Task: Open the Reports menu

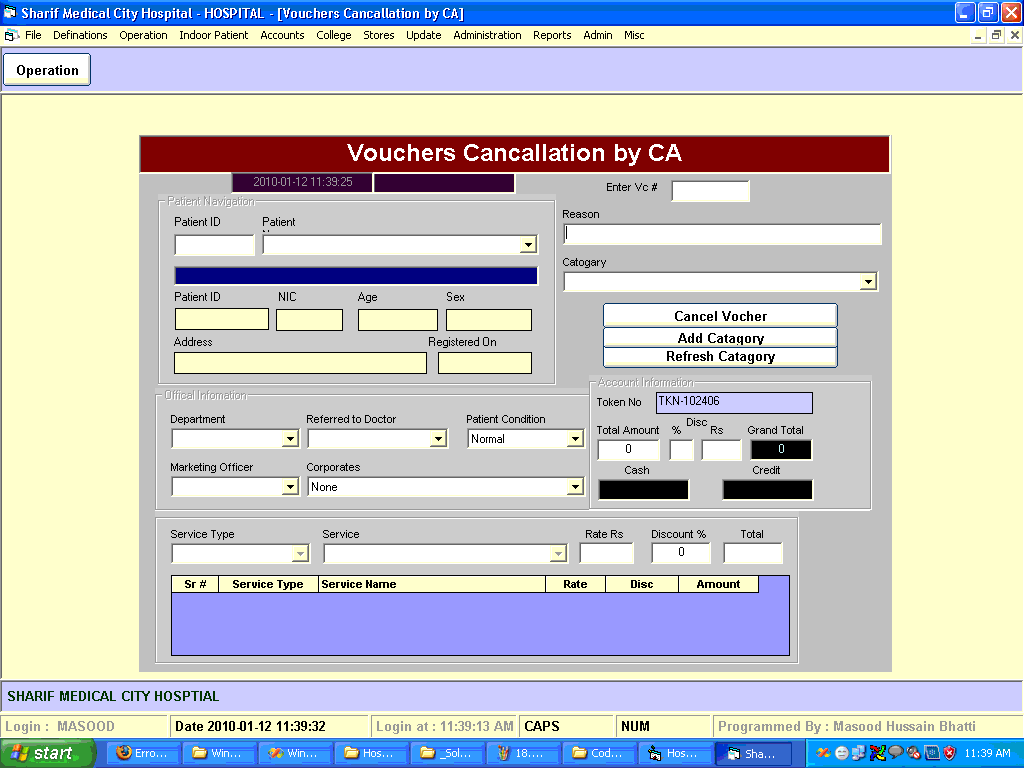Action: pos(552,35)
